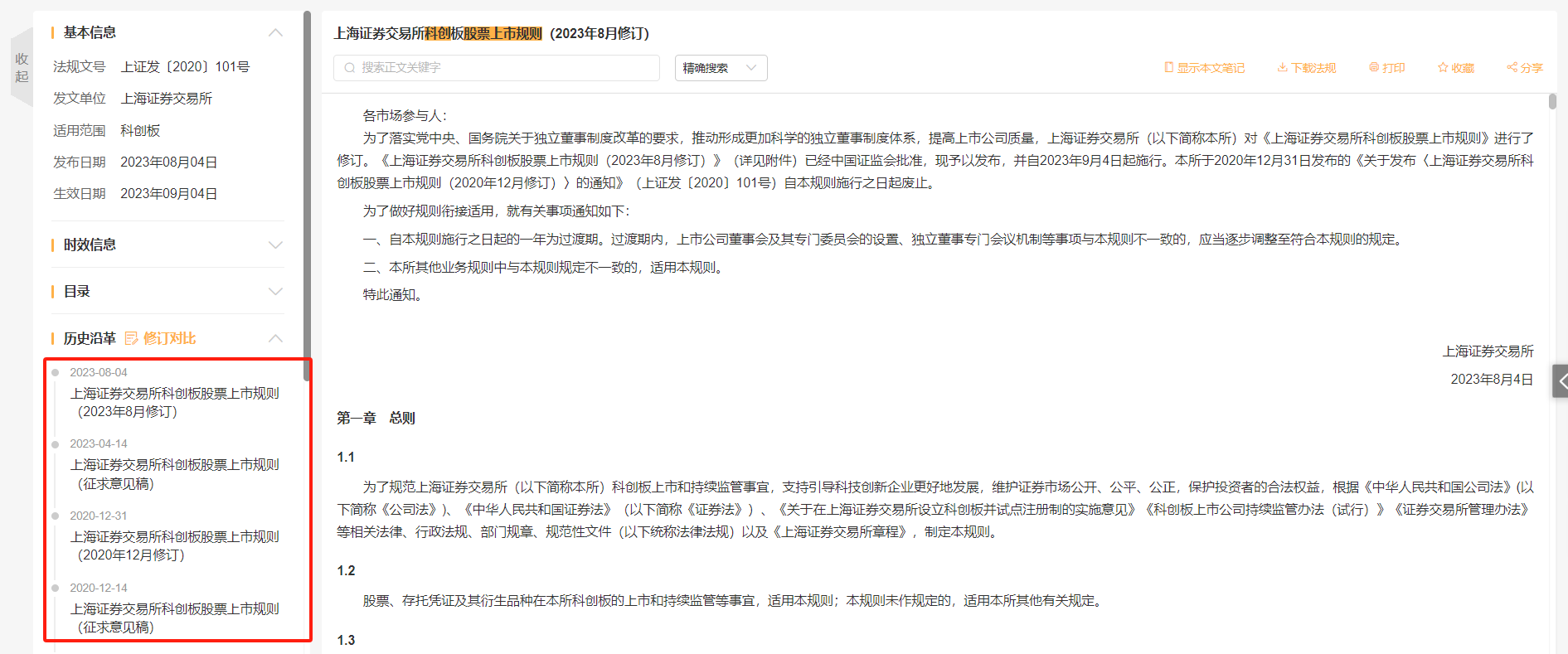Screen dimensions: 1568x654
Task: Click the 打印 printer icon
Action: coord(1374,67)
